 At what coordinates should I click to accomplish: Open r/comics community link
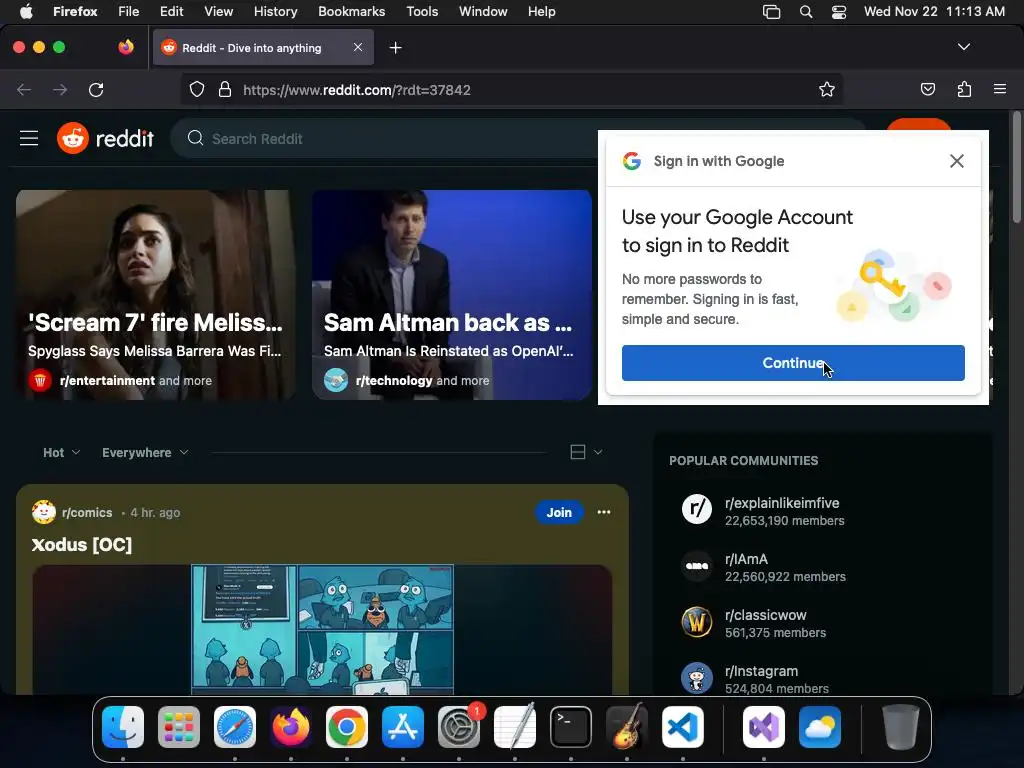pyautogui.click(x=87, y=513)
